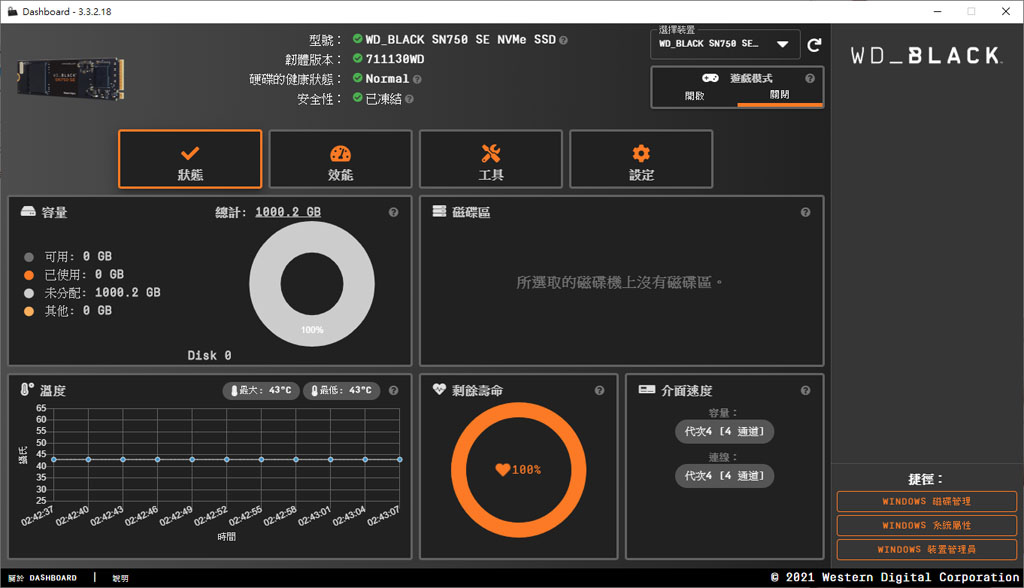Viewport: 1024px width, 588px height.
Task: Click the heart icon beside 剩餘壽命
Action: tap(439, 389)
